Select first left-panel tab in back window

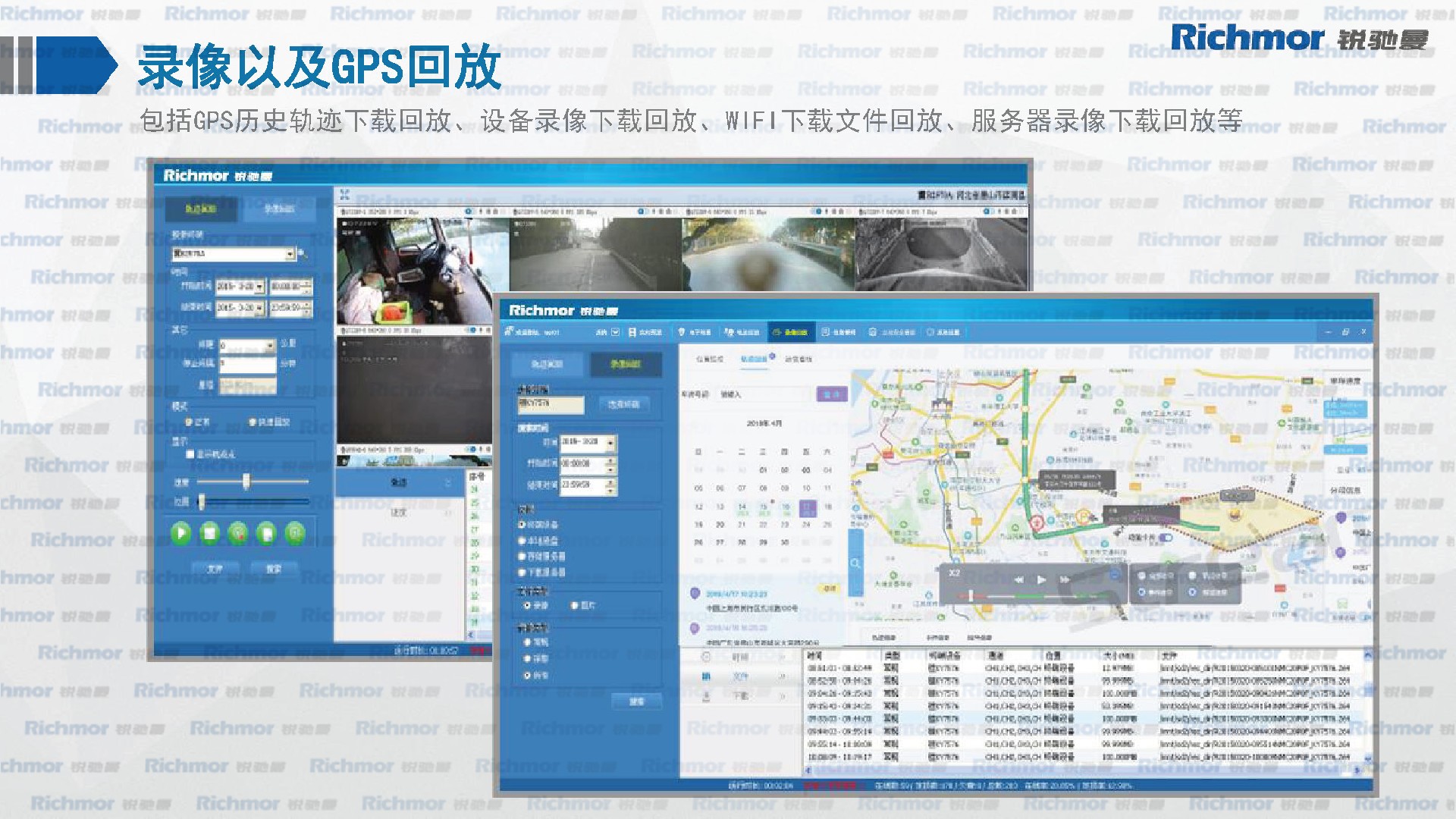(x=201, y=209)
